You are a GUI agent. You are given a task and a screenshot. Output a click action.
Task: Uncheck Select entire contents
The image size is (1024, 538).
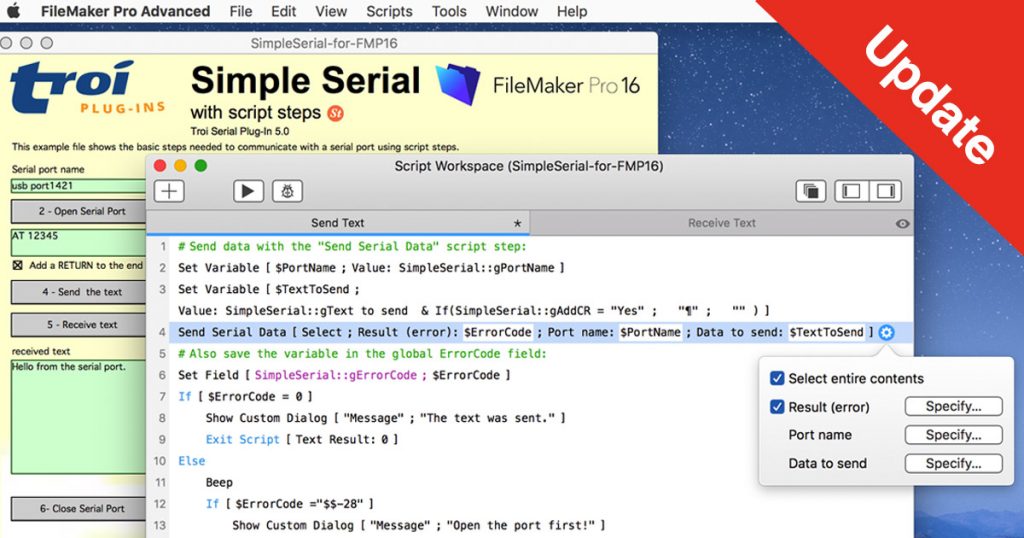coord(777,378)
